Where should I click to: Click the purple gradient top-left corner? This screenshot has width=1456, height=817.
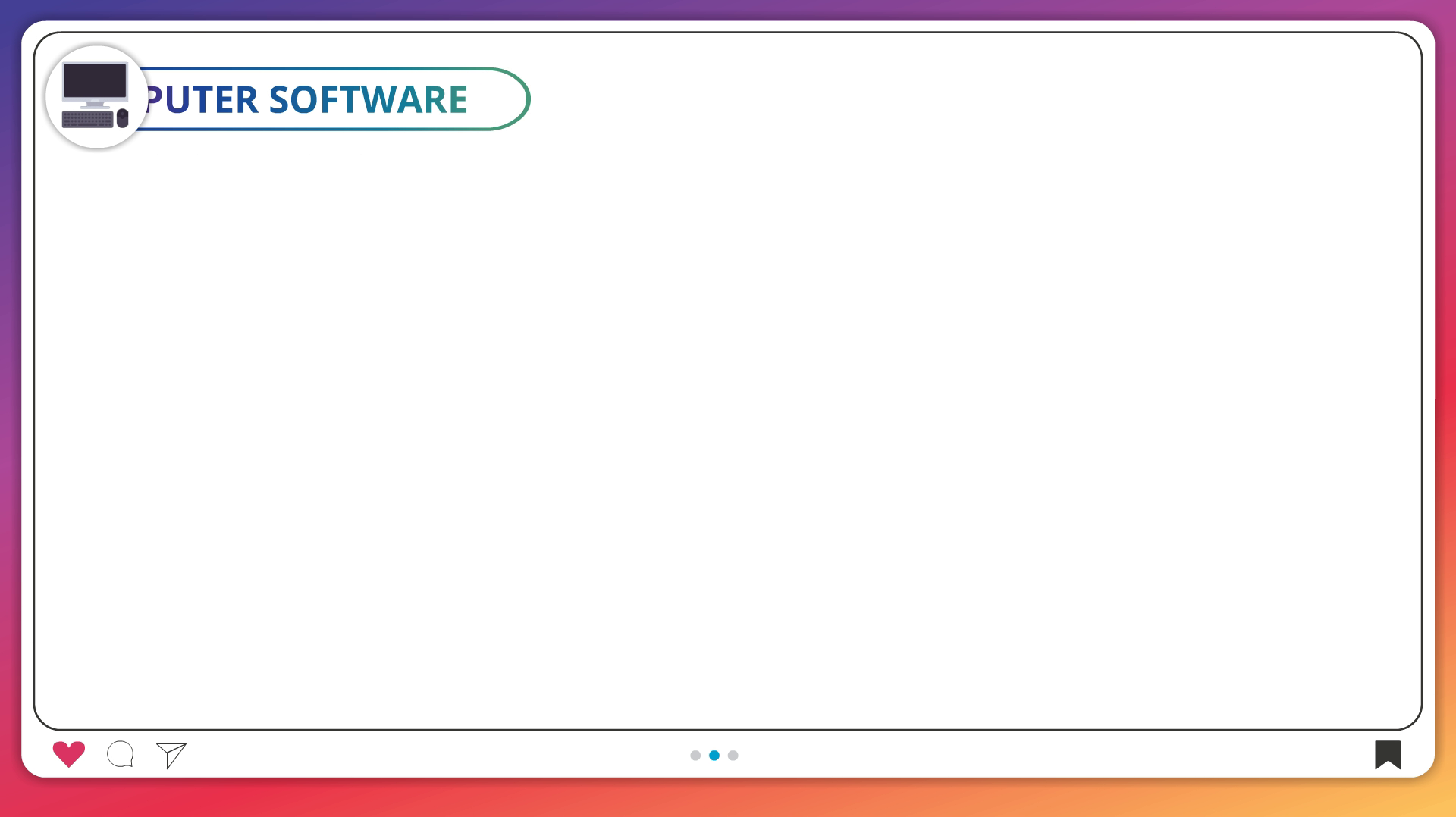click(x=11, y=11)
